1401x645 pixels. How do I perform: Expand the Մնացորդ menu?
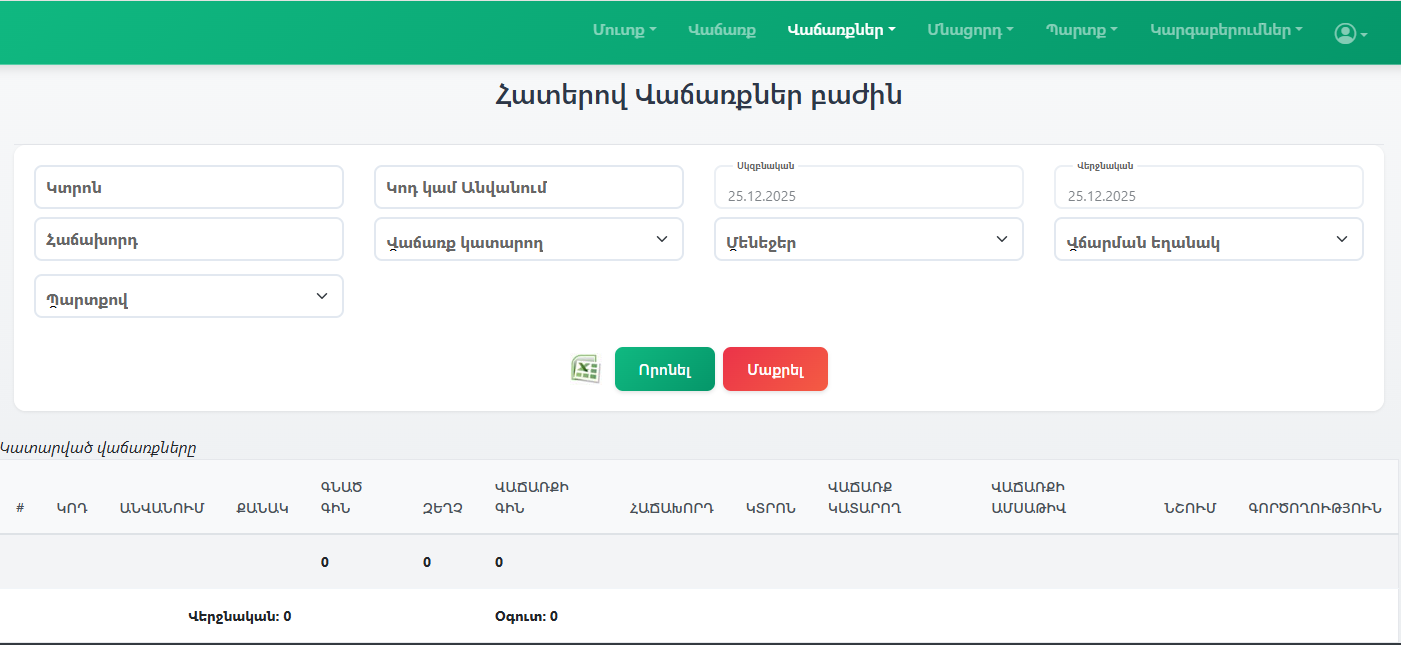click(x=969, y=30)
